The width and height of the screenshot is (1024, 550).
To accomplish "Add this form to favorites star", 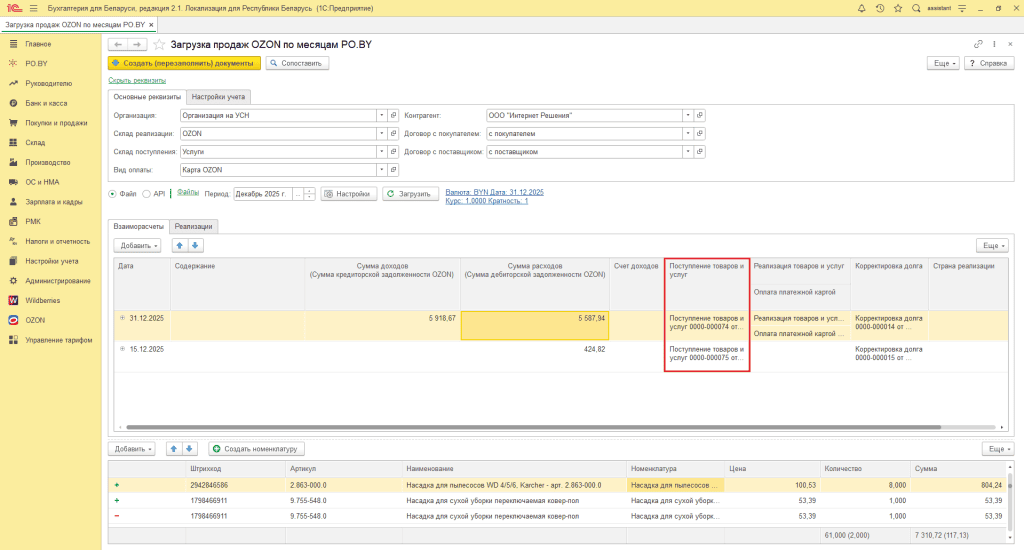I will click(159, 44).
